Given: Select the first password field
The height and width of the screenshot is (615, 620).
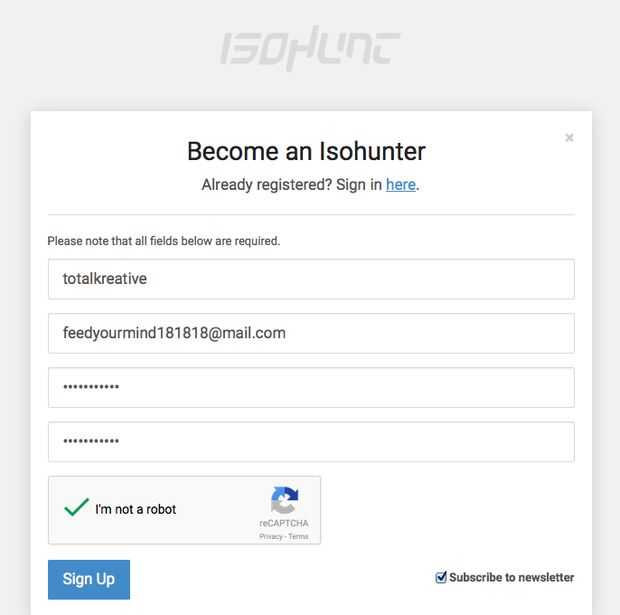Looking at the screenshot, I should (x=311, y=387).
